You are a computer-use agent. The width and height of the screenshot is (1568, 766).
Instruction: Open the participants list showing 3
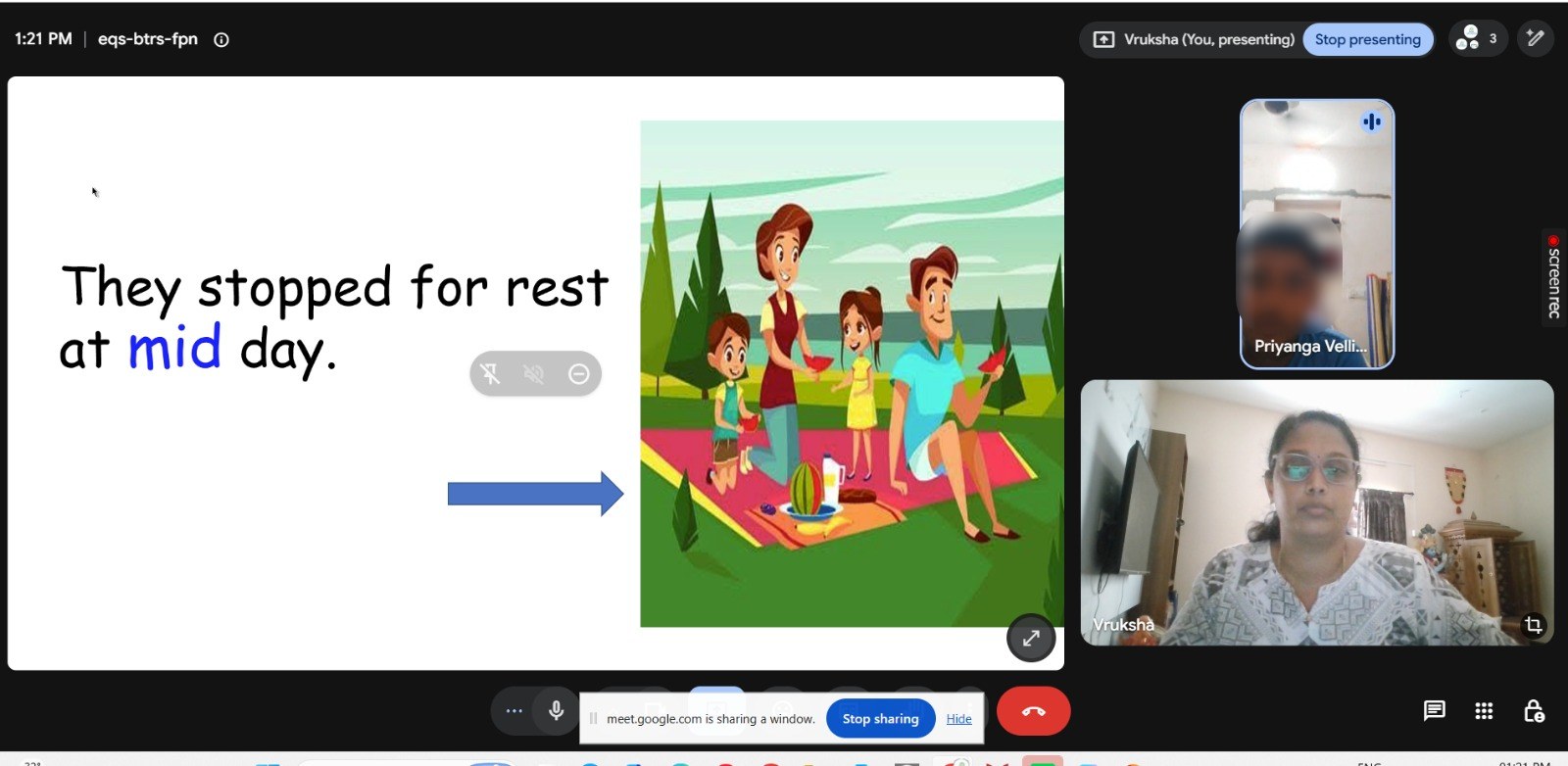point(1477,39)
